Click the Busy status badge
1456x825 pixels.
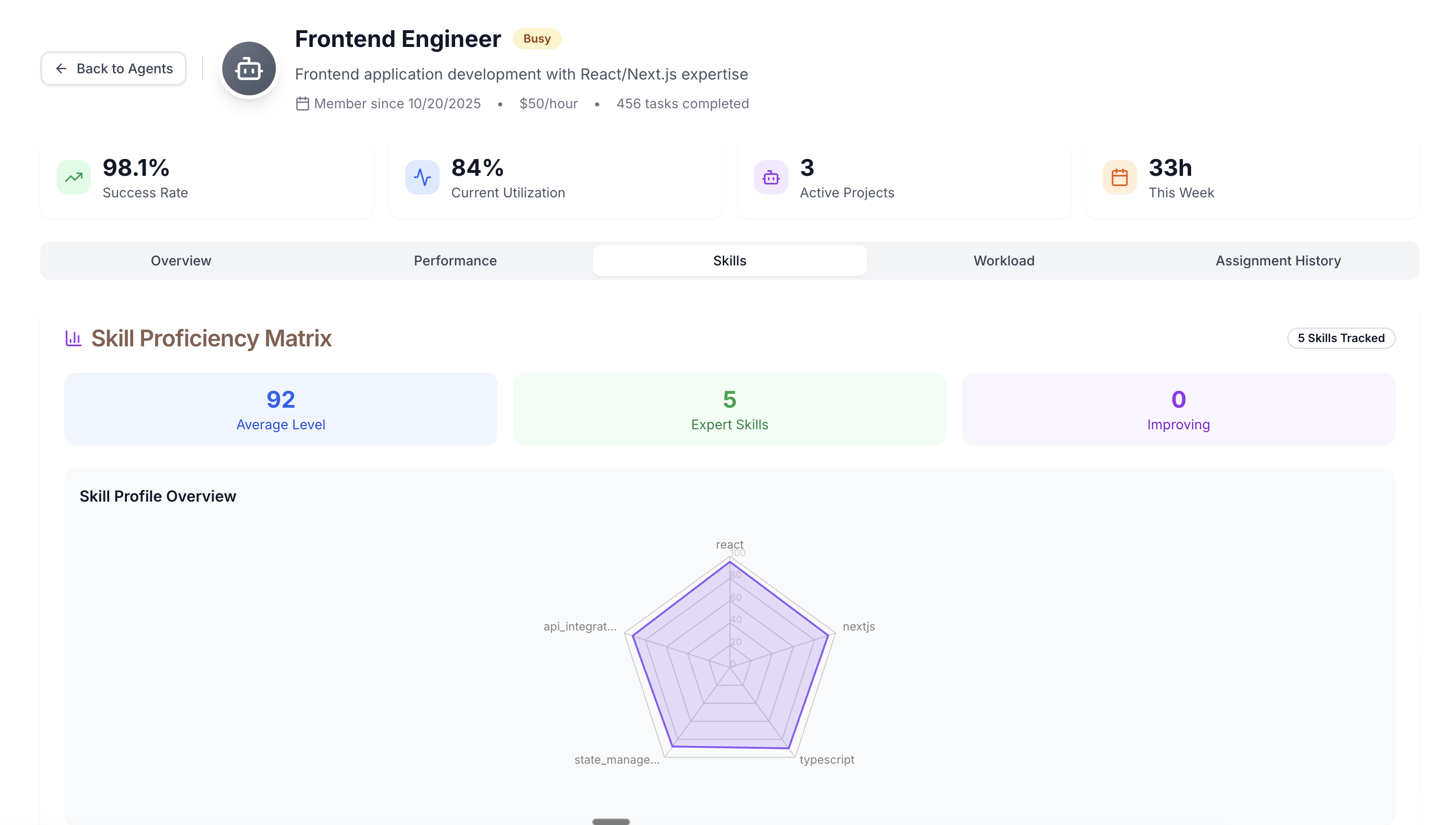[x=536, y=38]
